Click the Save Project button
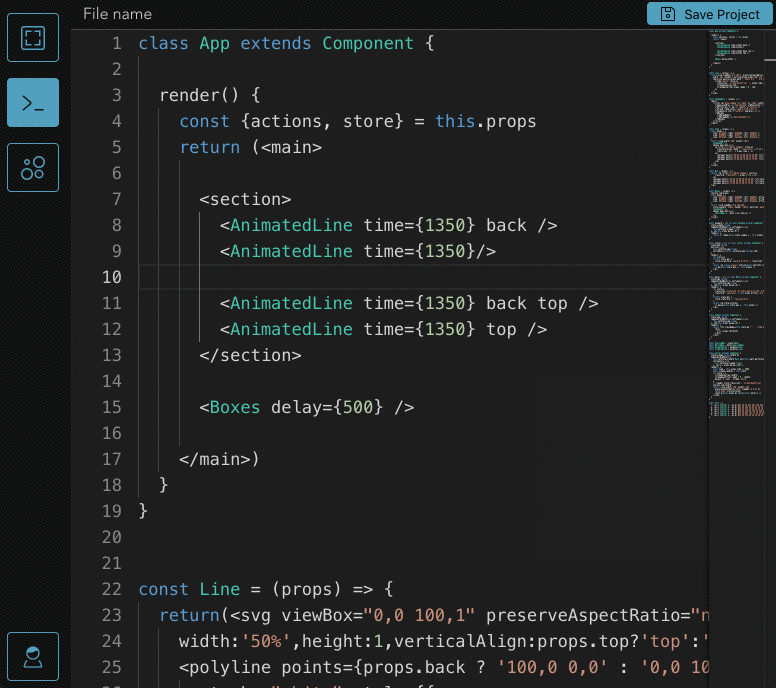The height and width of the screenshot is (688, 776). point(710,14)
